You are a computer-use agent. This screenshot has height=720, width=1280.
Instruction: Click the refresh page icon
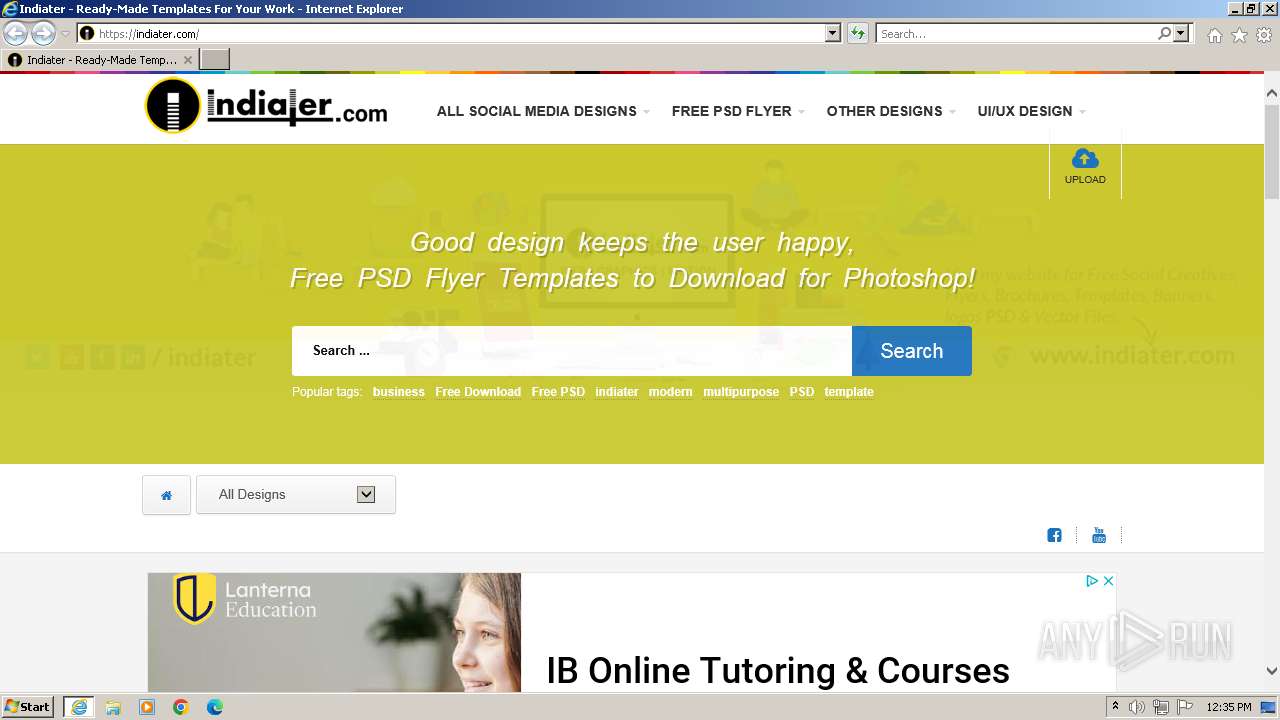[858, 33]
